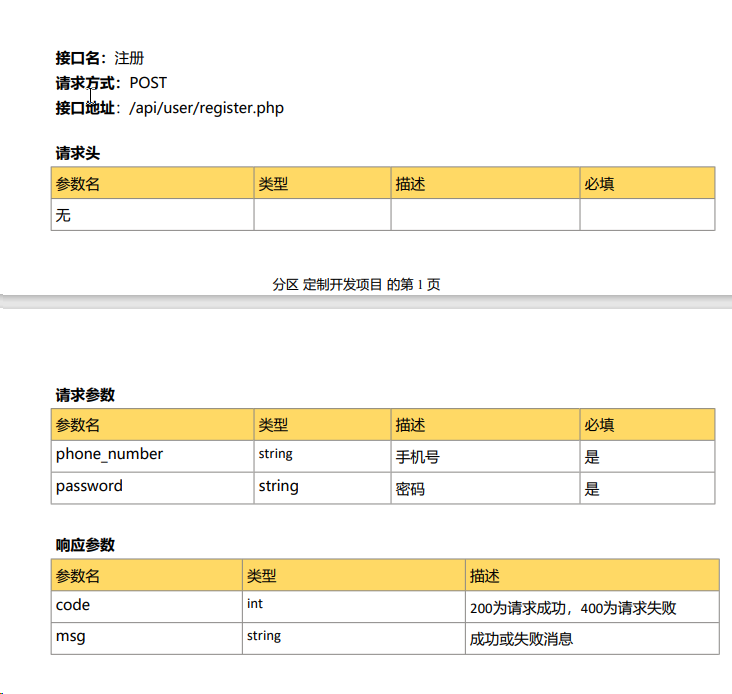Select the code parameter cell
732x694 pixels.
[147, 607]
